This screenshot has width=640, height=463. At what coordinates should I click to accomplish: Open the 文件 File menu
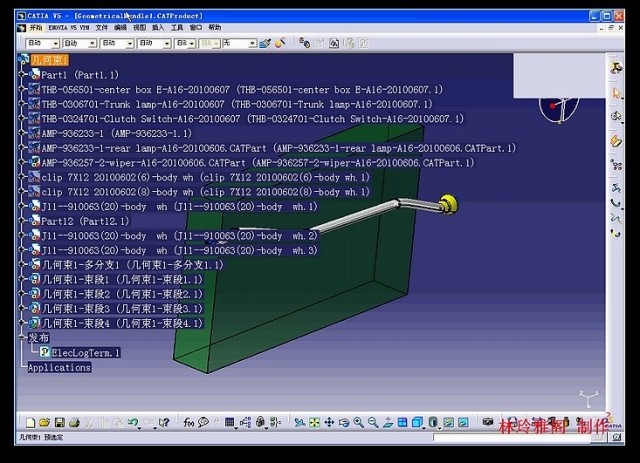click(101, 28)
